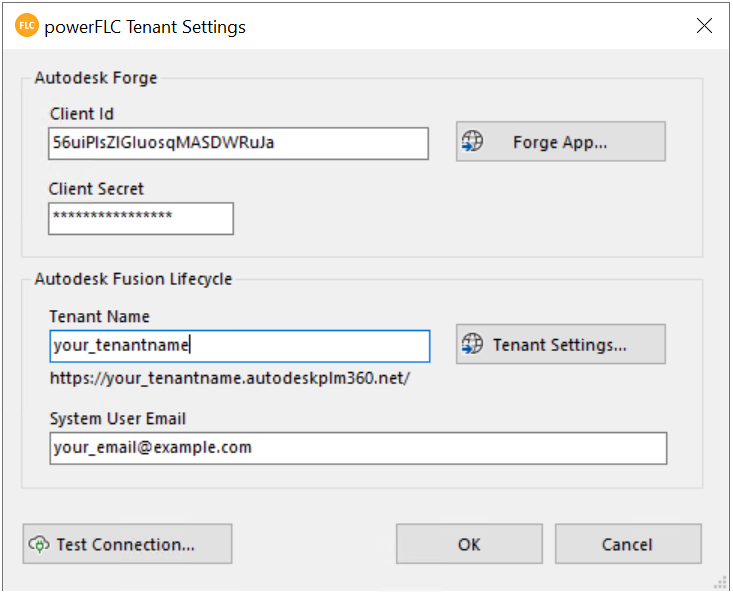Click the cloud icon on Test Connection button
This screenshot has height=595, width=733.
pyautogui.click(x=39, y=545)
